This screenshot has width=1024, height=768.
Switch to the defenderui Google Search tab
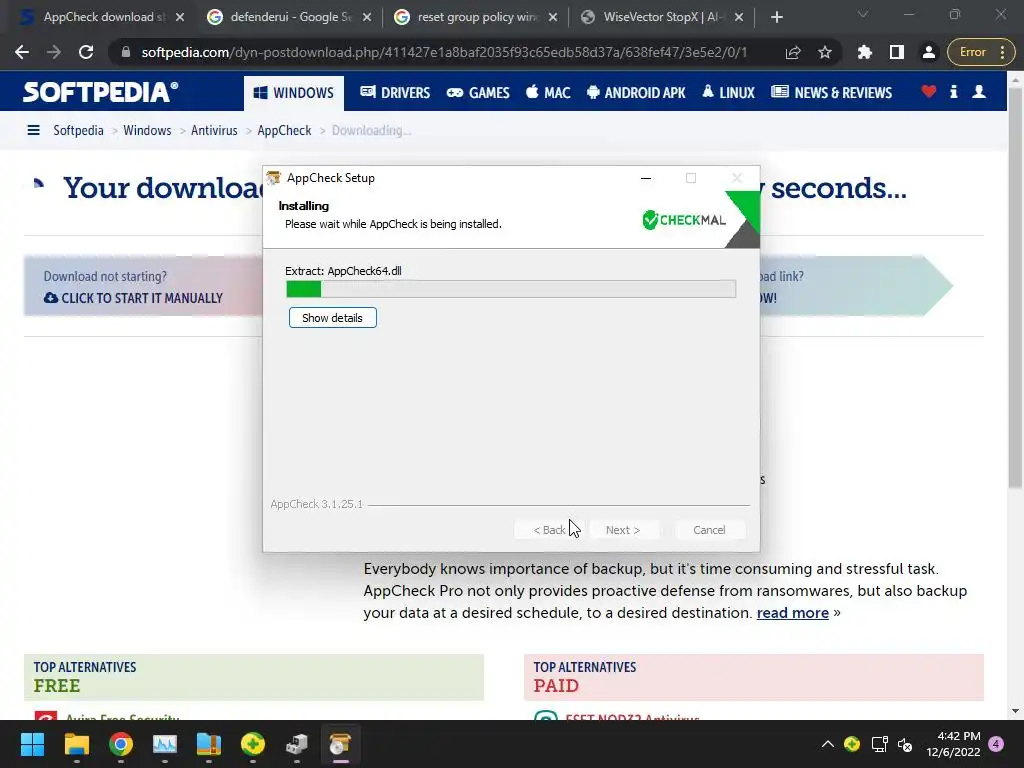tap(289, 17)
